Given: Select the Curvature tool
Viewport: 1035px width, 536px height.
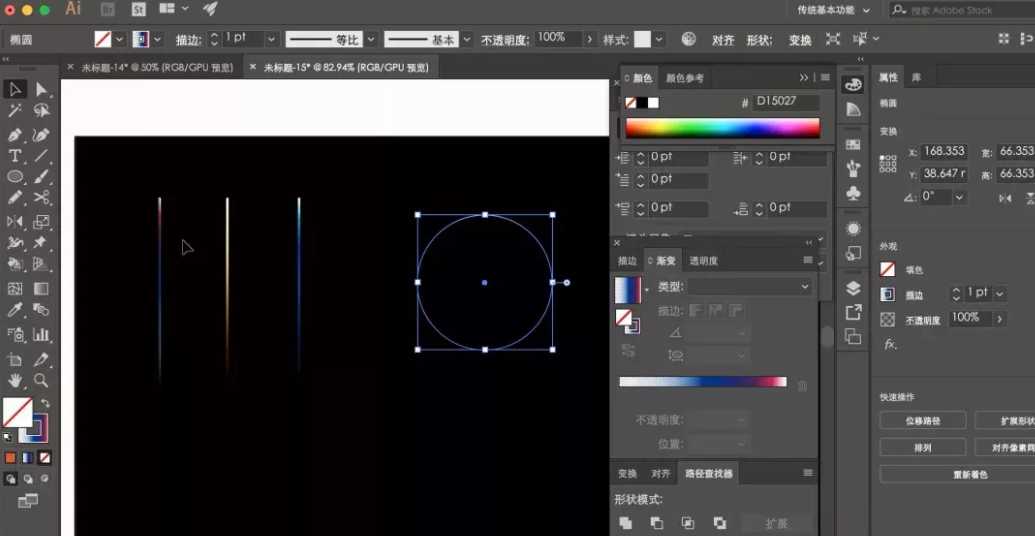Looking at the screenshot, I should click(41, 135).
